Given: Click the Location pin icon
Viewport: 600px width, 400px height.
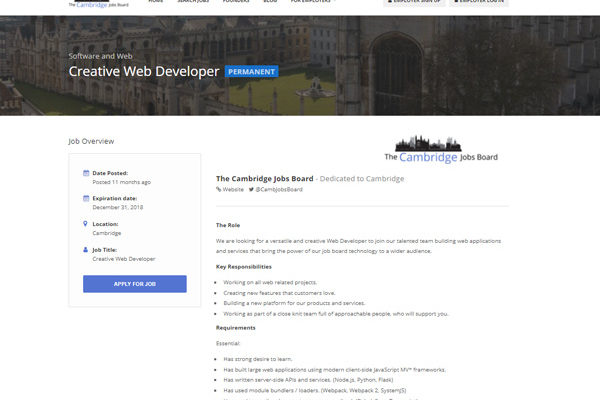Looking at the screenshot, I should coord(85,224).
